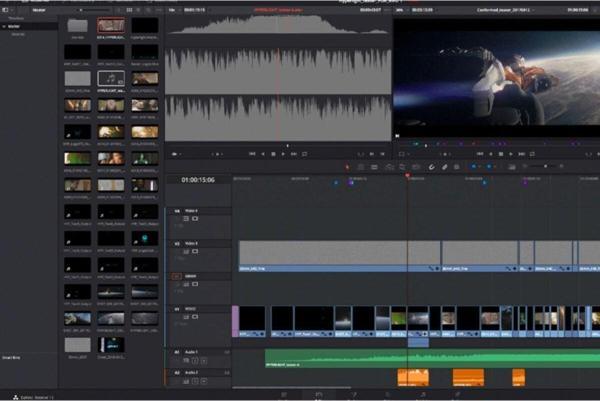Toggle linked selection chain icon
Screen dimensions: 600x401
[444, 167]
